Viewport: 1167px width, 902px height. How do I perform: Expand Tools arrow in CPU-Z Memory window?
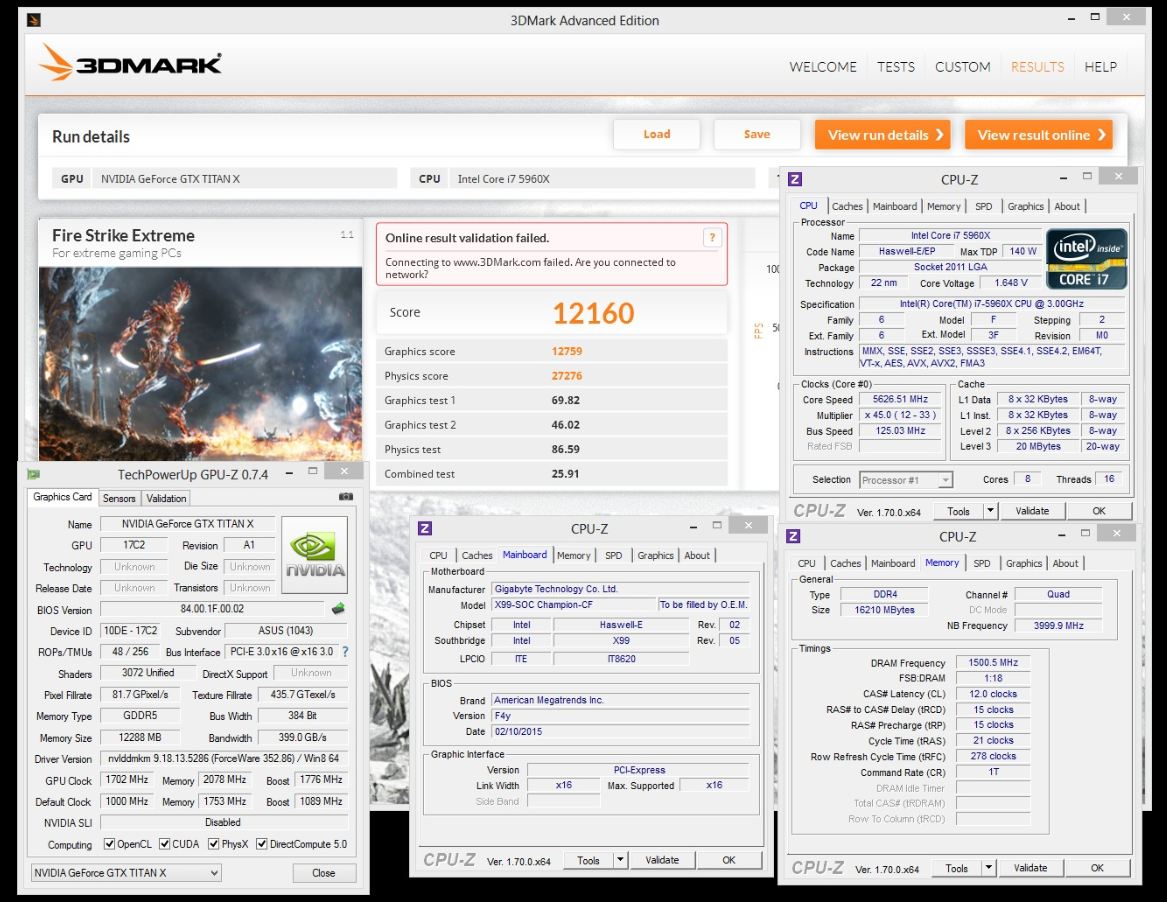(x=988, y=868)
